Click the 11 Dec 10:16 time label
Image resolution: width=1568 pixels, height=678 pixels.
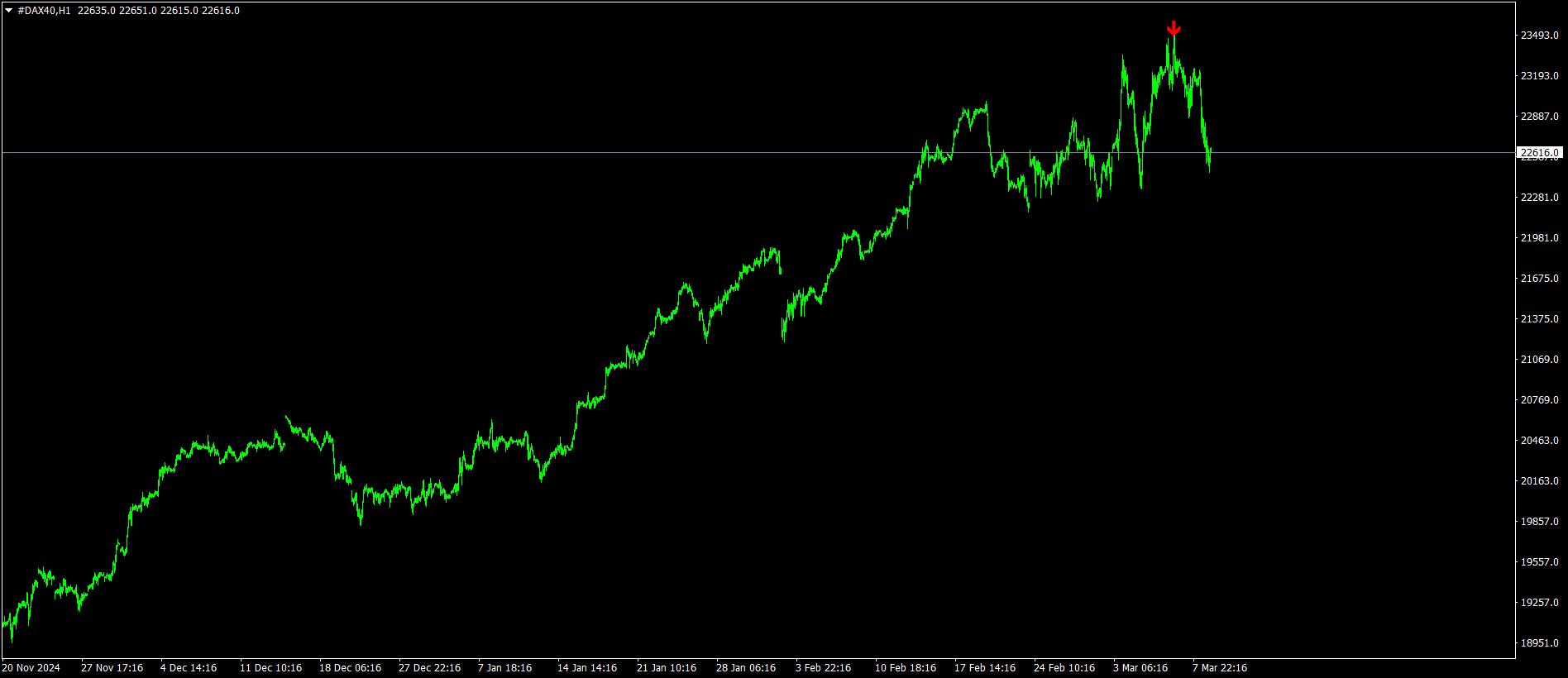click(270, 668)
